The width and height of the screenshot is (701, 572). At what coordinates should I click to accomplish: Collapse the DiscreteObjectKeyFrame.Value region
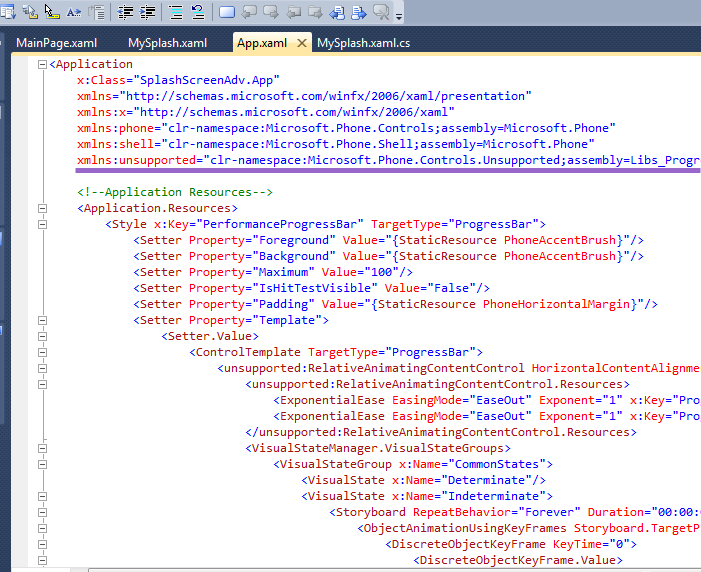tap(42, 561)
